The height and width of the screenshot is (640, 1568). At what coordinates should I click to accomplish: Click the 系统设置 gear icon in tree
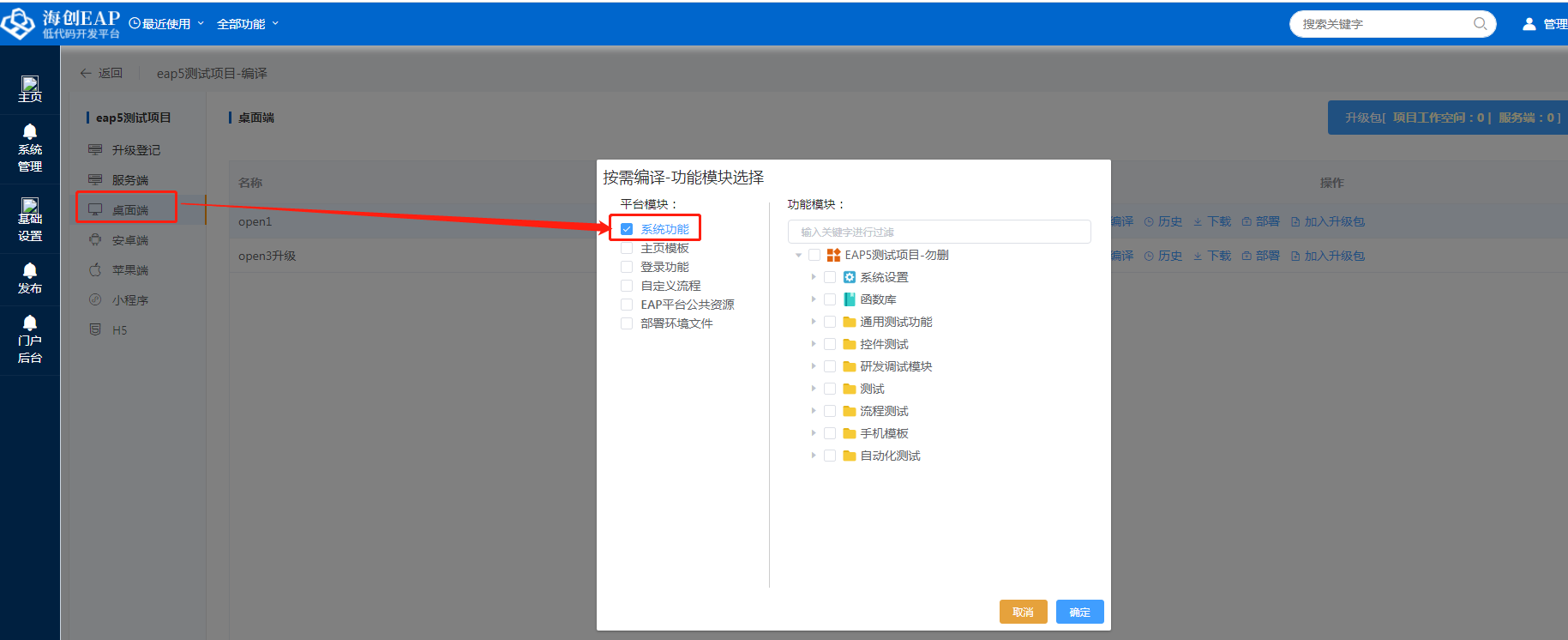point(850,277)
